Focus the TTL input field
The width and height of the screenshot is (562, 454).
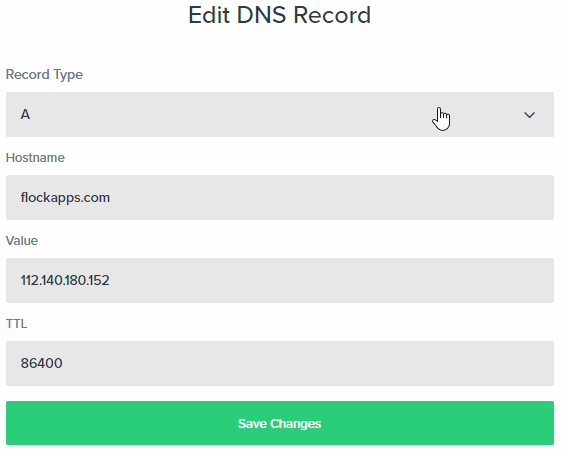pyautogui.click(x=280, y=363)
